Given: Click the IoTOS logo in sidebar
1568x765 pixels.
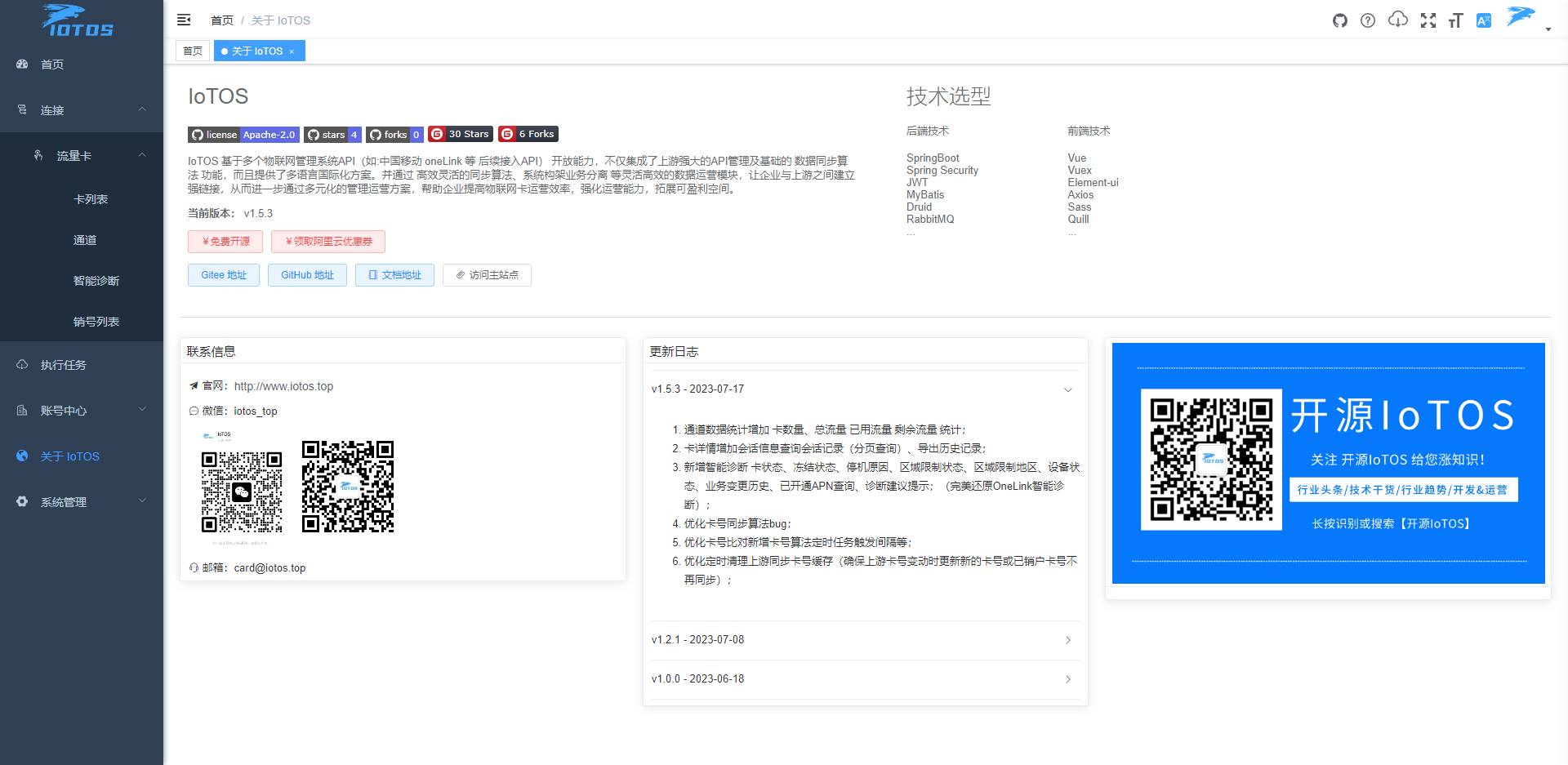Looking at the screenshot, I should [78, 20].
